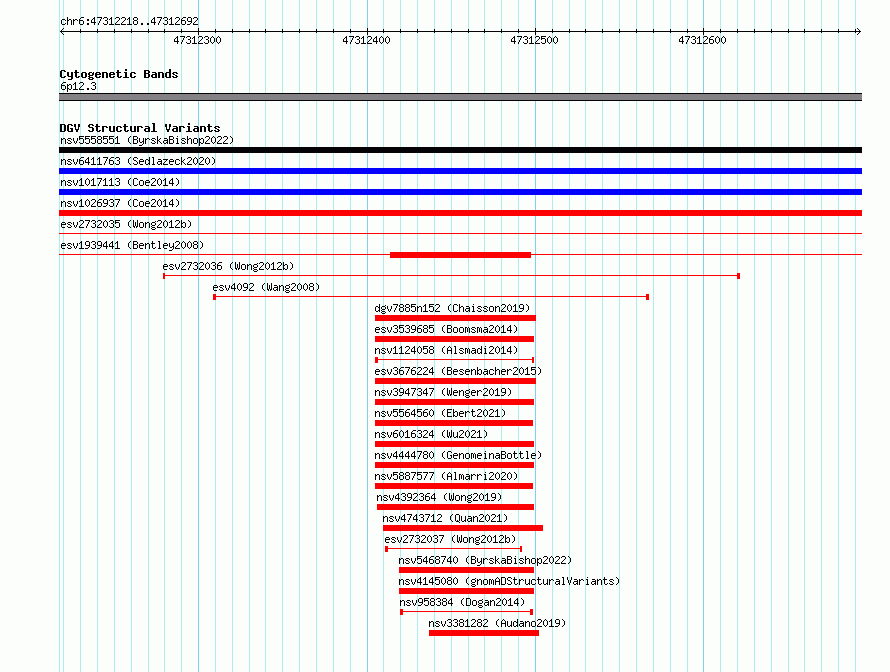Click the ruler's right arrow end
This screenshot has width=890, height=672.
[858, 32]
